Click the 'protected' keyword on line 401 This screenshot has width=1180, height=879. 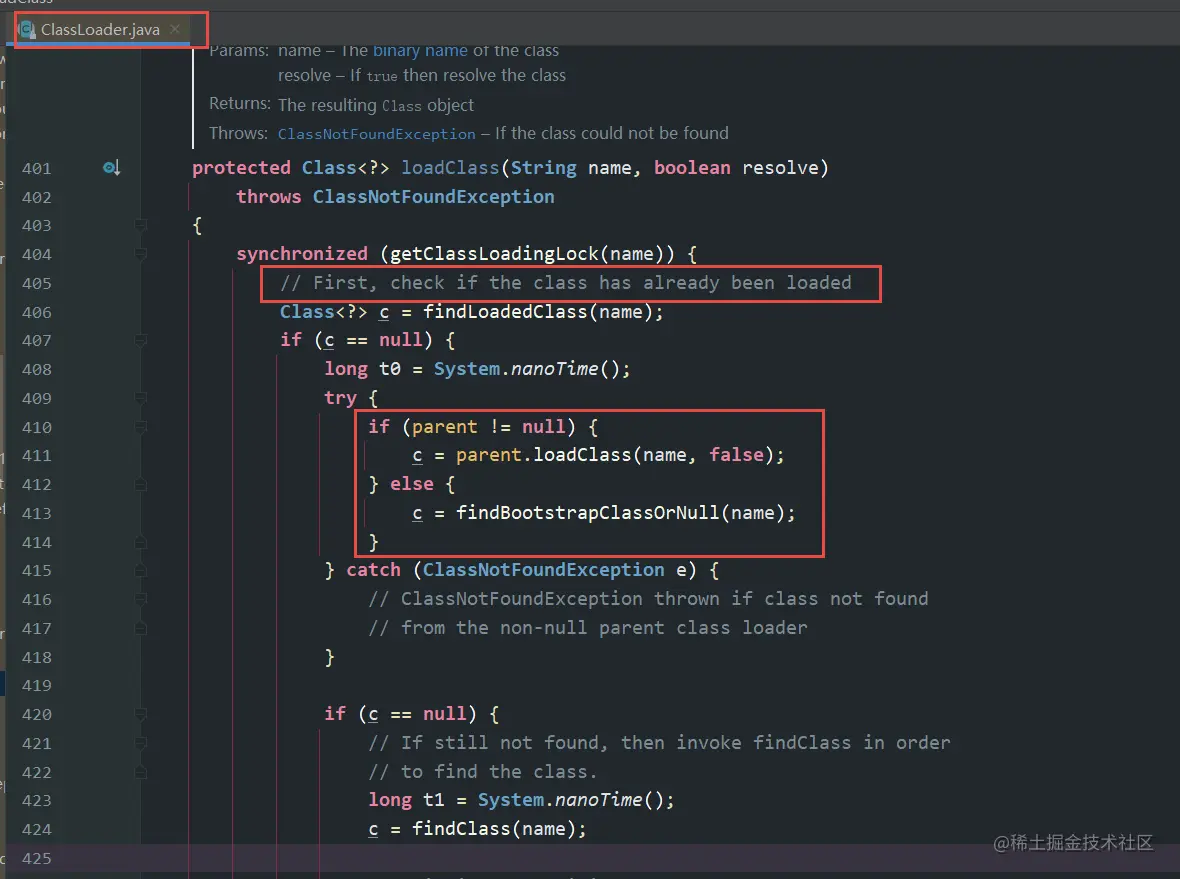tap(241, 168)
